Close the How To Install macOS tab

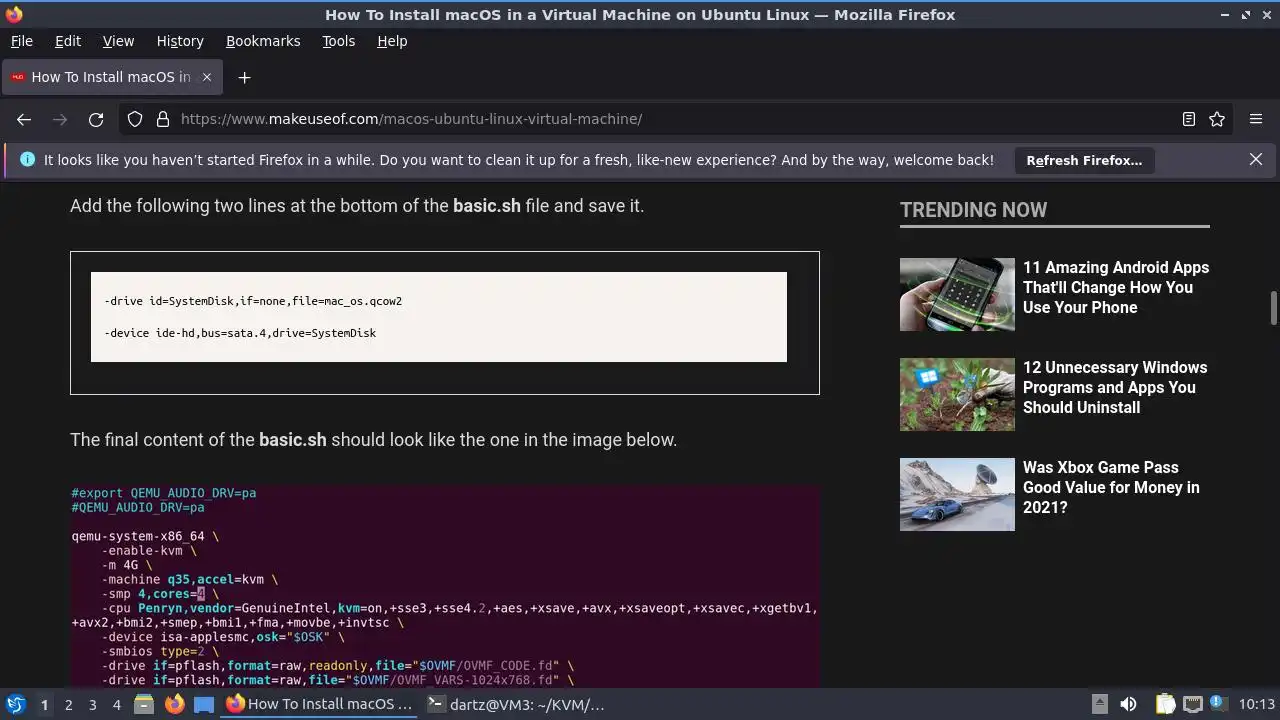click(207, 77)
